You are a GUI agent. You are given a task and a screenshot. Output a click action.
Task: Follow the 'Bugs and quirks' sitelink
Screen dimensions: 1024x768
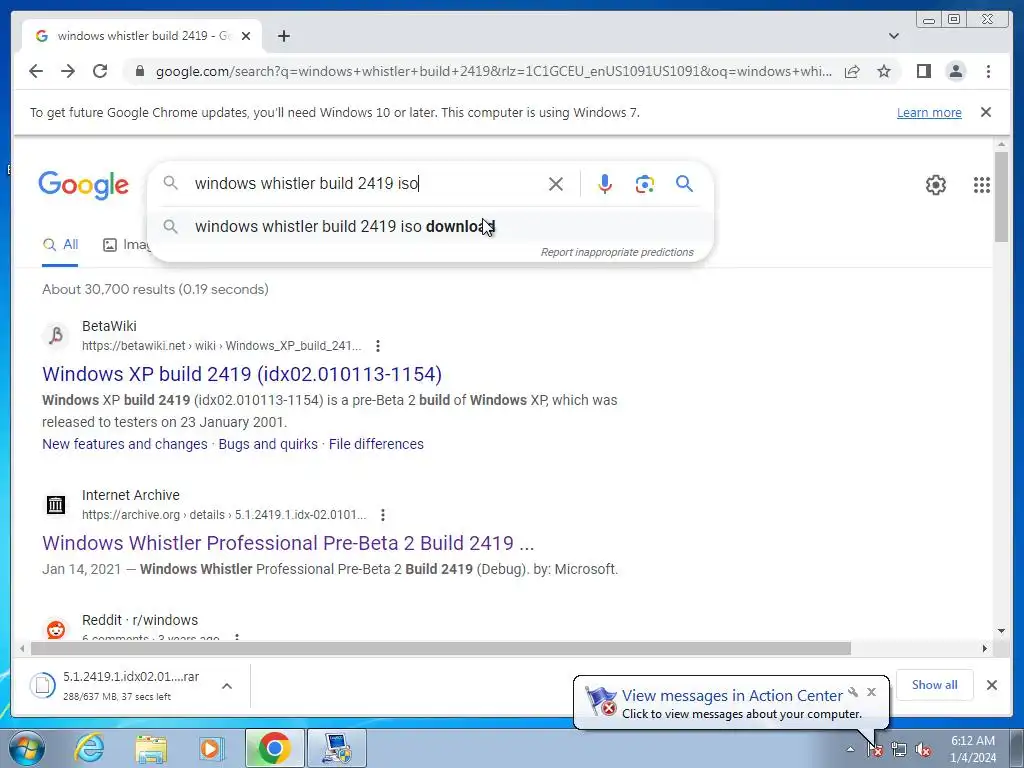click(268, 444)
